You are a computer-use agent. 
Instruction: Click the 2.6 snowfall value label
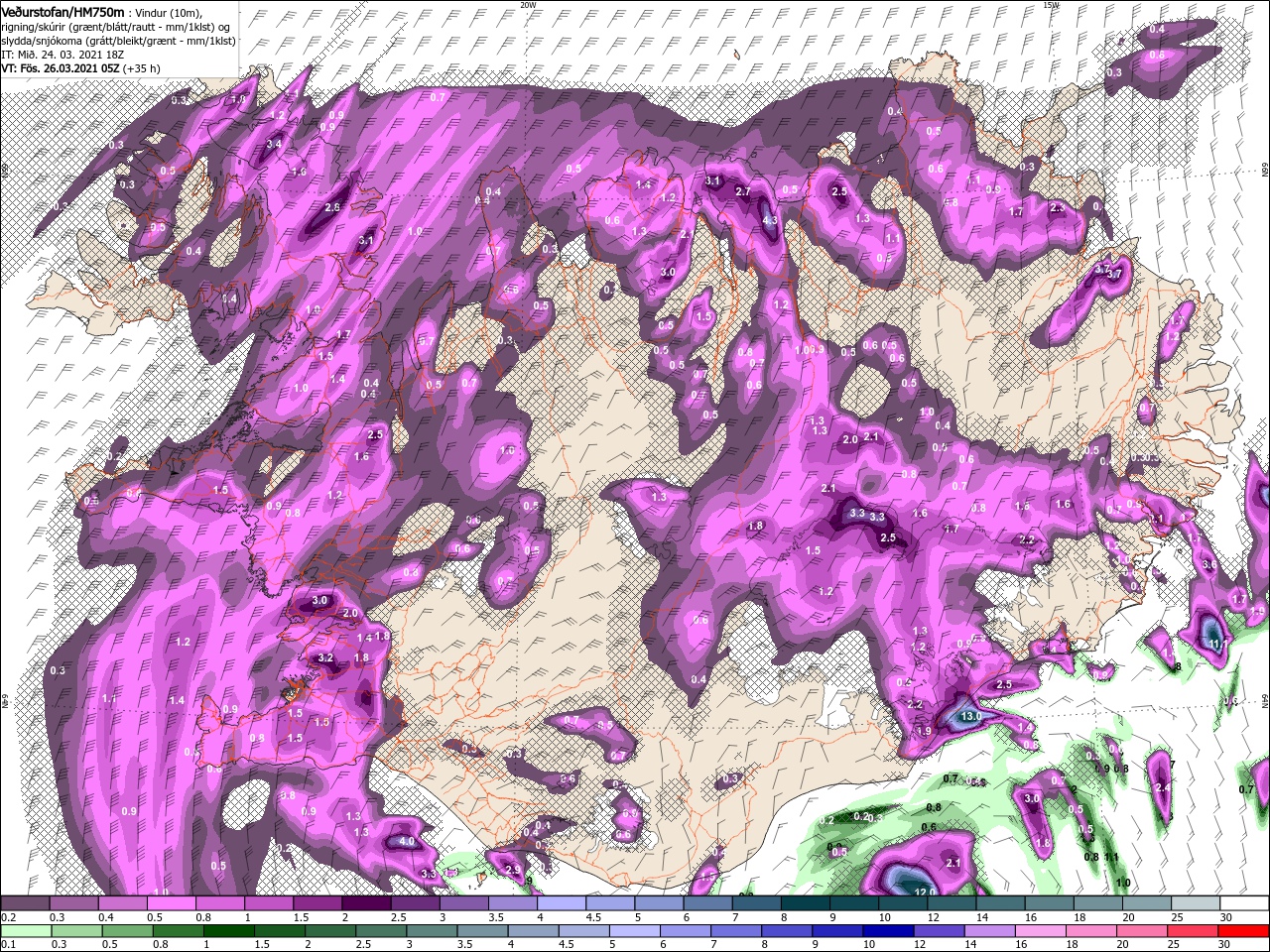click(x=332, y=207)
